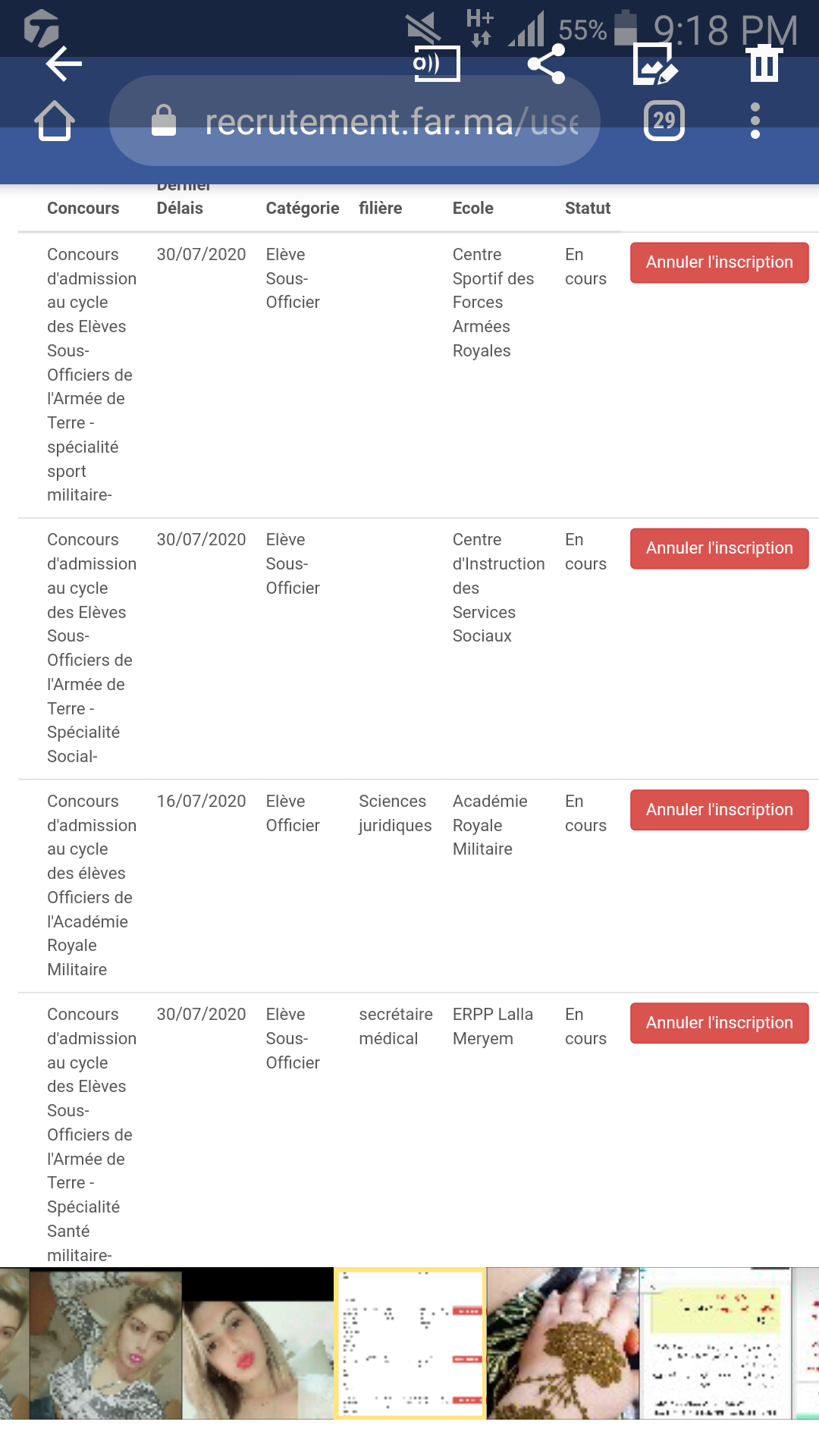The image size is (819, 1456).
Task: Tap the share icon
Action: click(546, 64)
